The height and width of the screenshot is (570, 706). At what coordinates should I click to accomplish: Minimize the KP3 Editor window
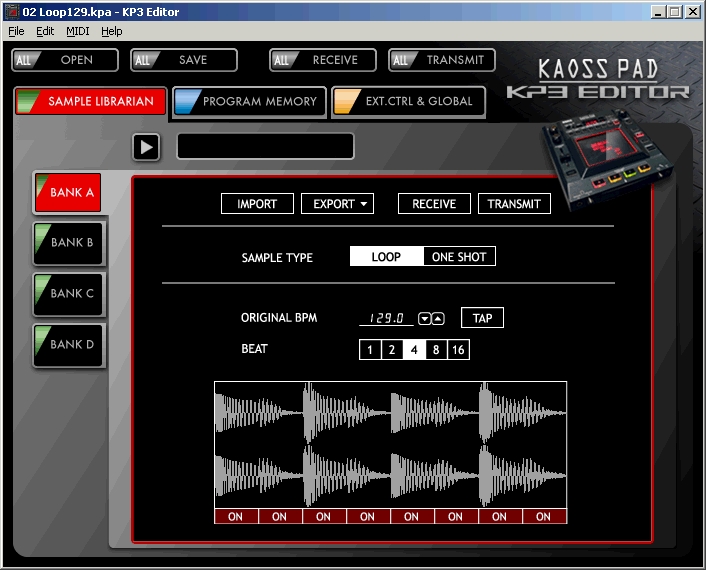click(x=658, y=12)
